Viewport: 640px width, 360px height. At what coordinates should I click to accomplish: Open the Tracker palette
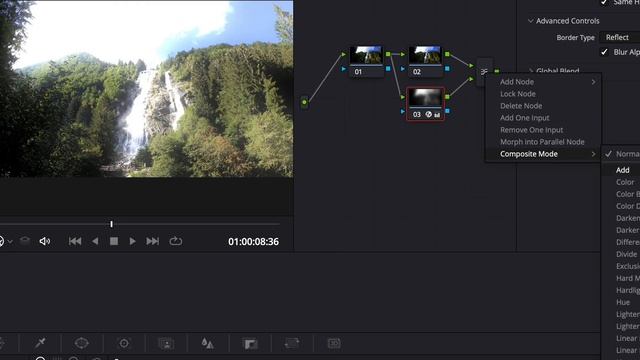click(124, 343)
